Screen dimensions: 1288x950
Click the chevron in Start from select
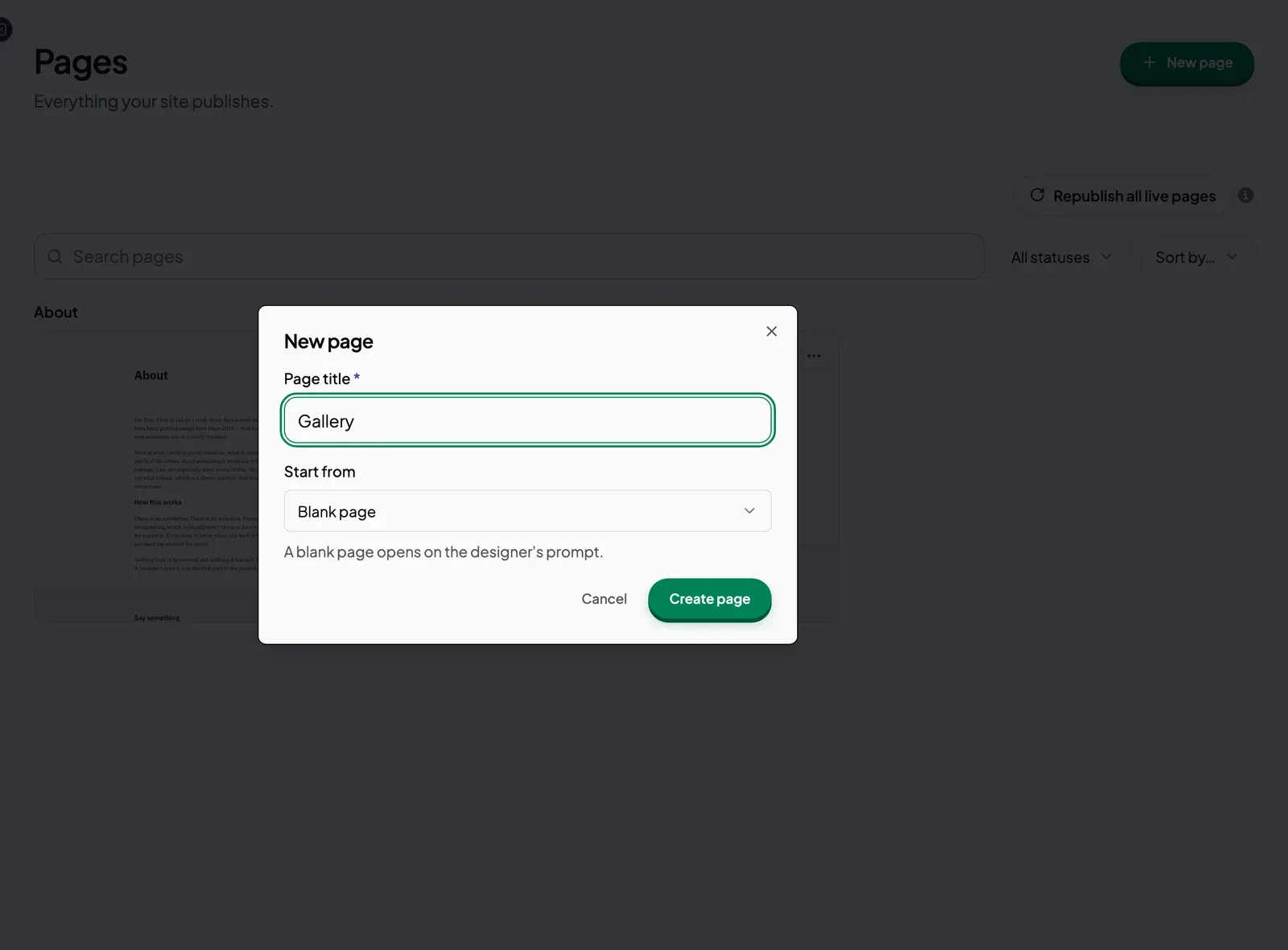tap(749, 511)
